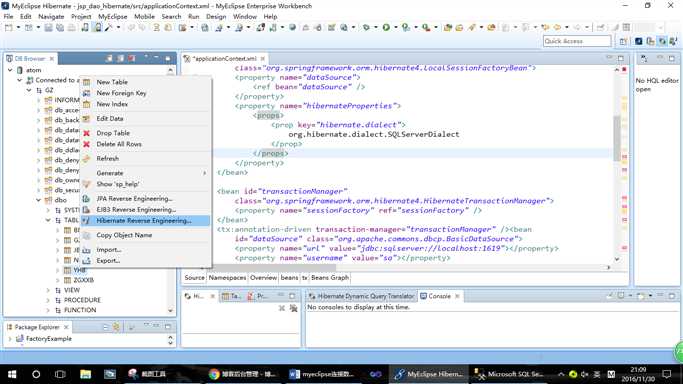Close the DB Browser view
The width and height of the screenshot is (683, 384).
tap(52, 58)
